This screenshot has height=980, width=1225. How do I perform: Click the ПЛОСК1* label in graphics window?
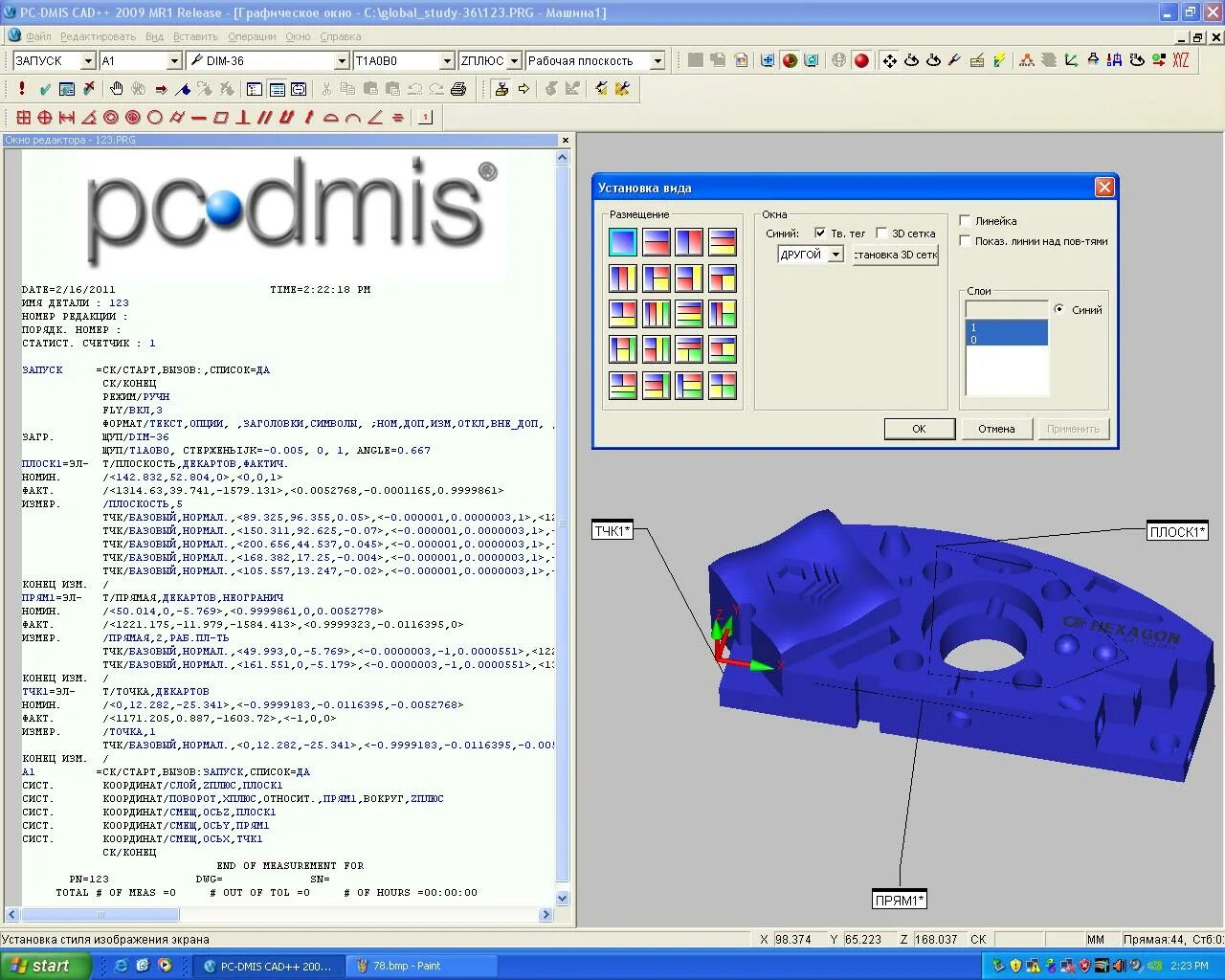click(x=1177, y=532)
